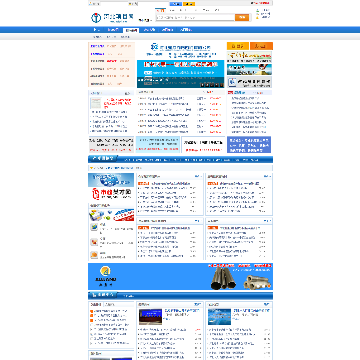
Task: Click the top green user icon near header right
Action: [x=257, y=10]
